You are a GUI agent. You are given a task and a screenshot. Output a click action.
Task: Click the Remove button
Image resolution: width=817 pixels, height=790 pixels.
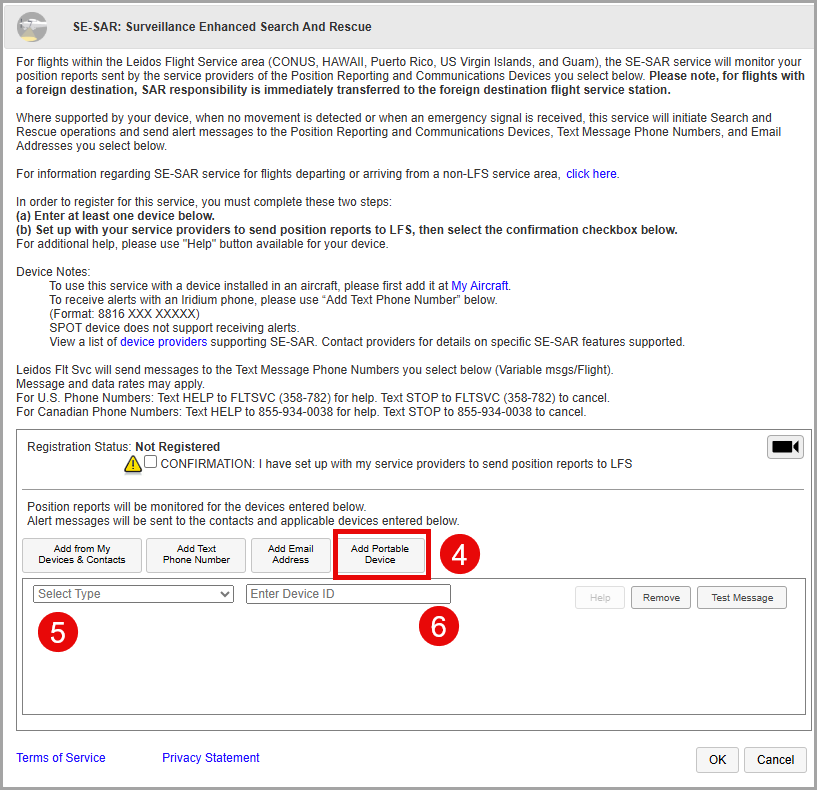(x=661, y=598)
